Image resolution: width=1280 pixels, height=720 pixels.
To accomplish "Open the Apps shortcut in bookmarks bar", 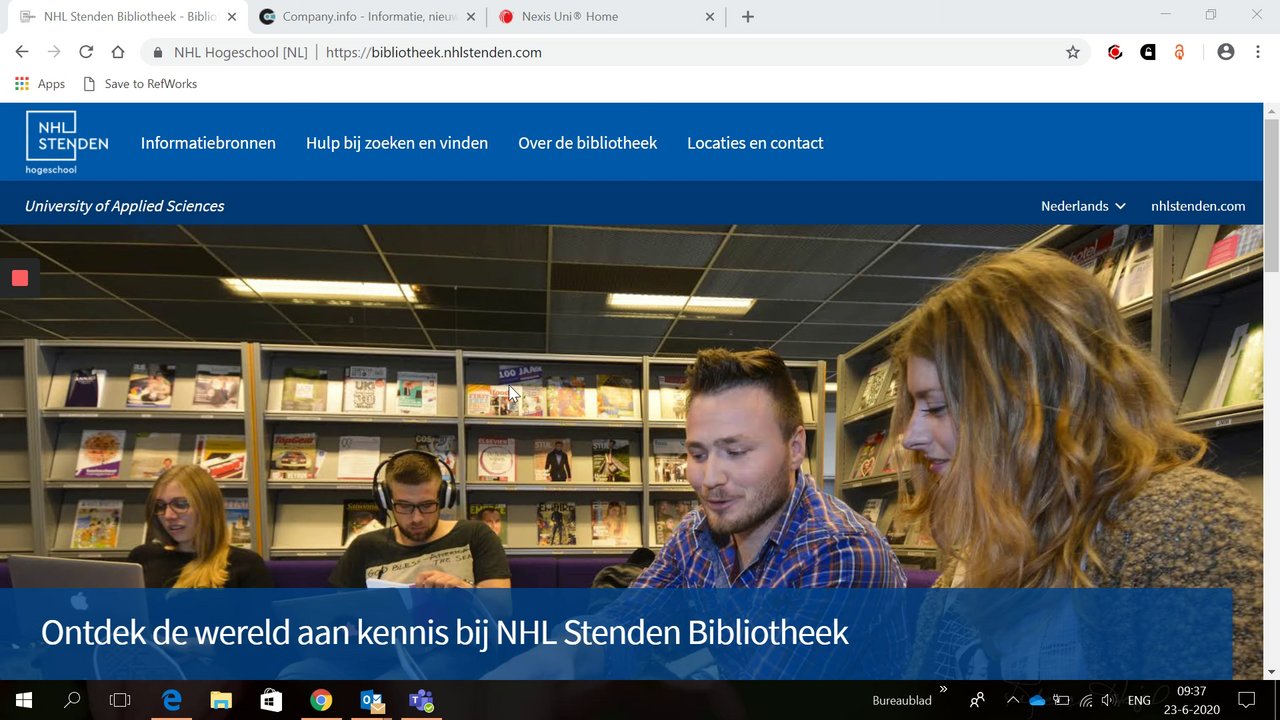I will pos(40,84).
